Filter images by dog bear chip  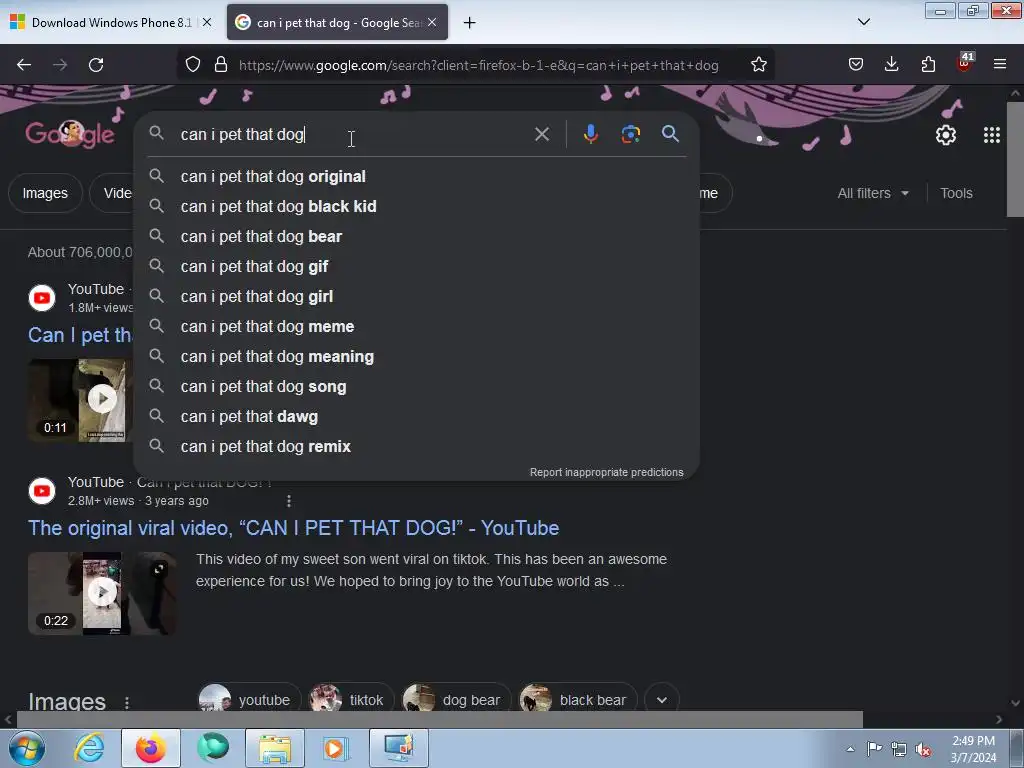tap(456, 699)
